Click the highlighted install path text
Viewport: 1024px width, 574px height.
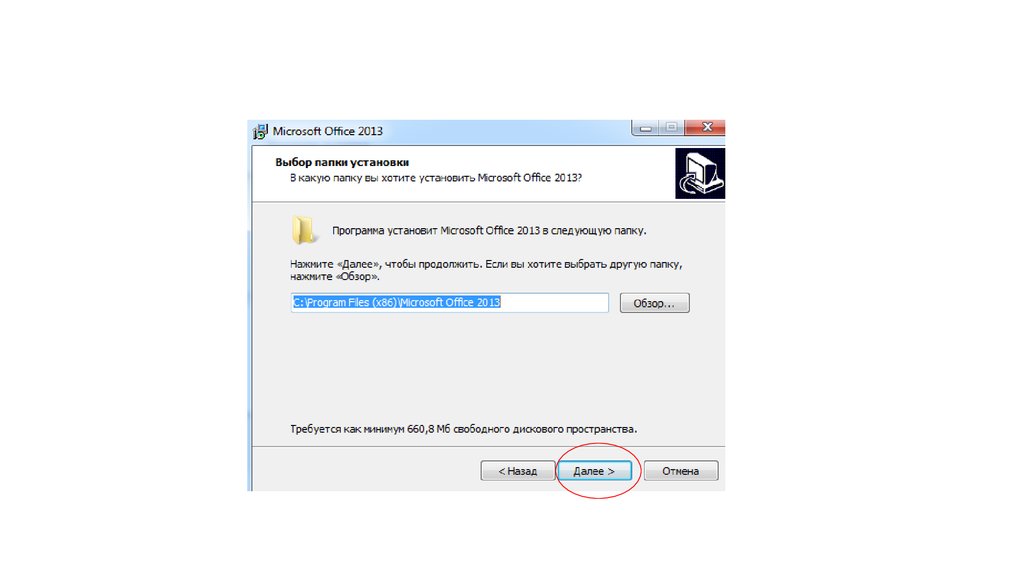[396, 302]
